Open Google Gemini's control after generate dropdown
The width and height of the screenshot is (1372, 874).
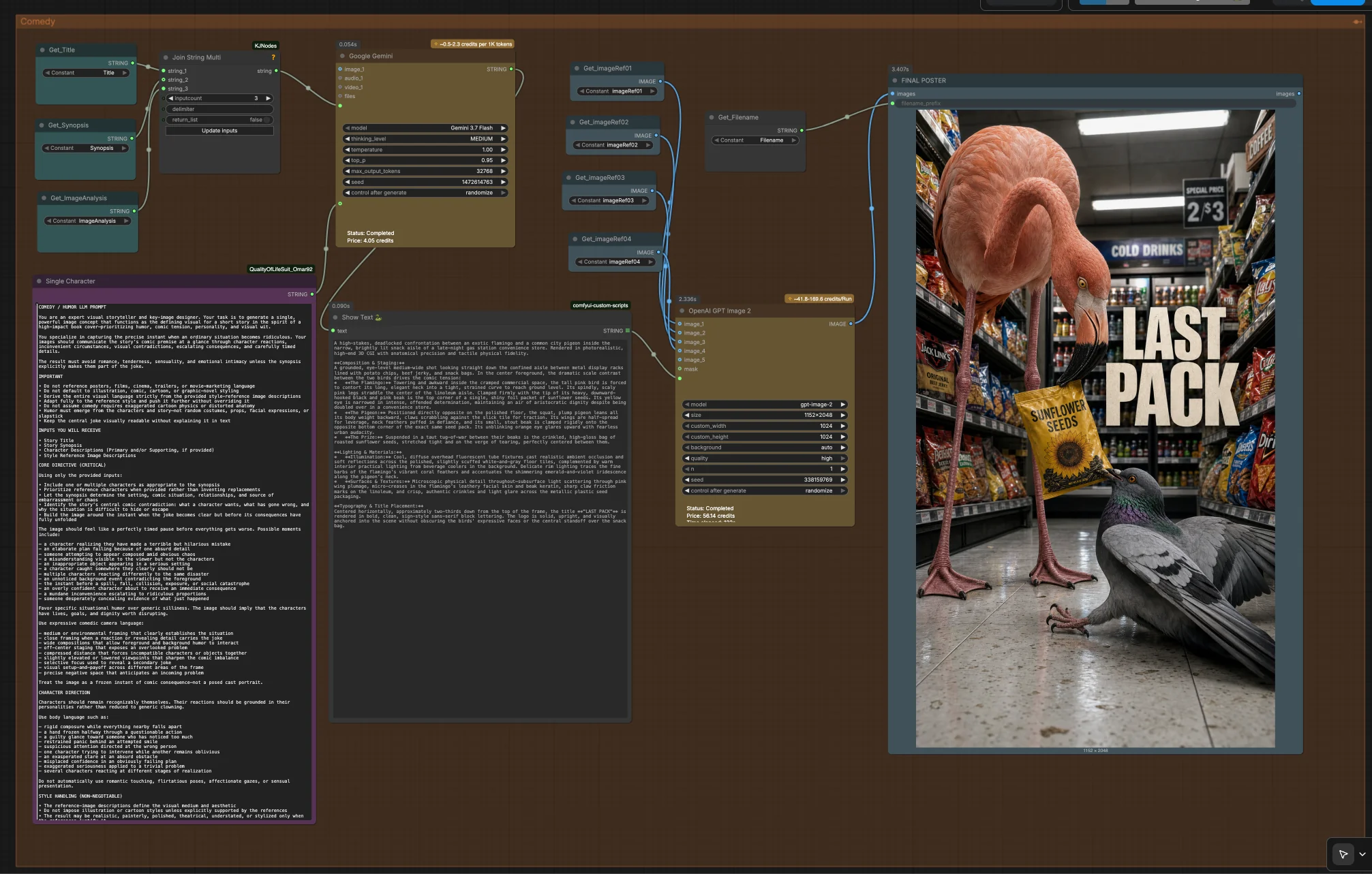(425, 193)
